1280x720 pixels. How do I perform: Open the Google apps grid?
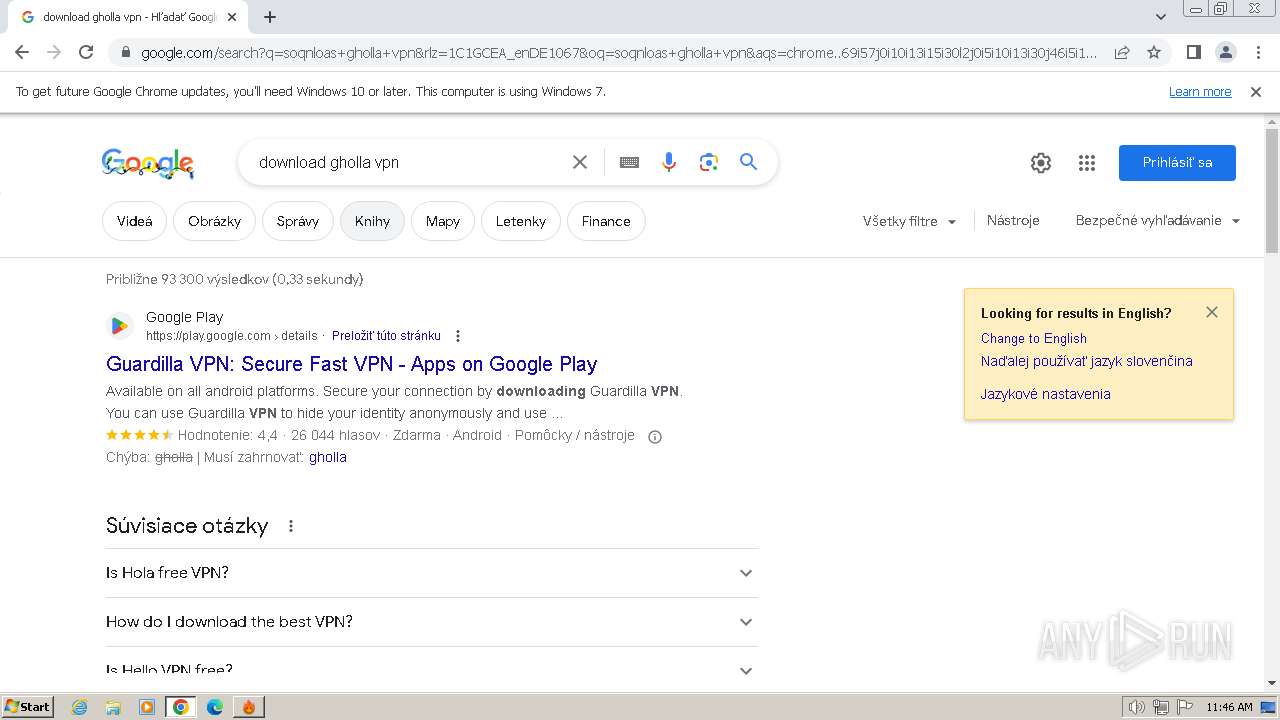tap(1087, 163)
